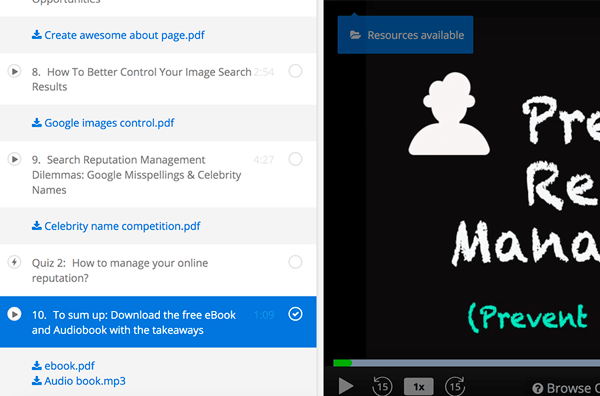
Task: Click the lightning bolt quiz icon
Action: pyautogui.click(x=15, y=262)
